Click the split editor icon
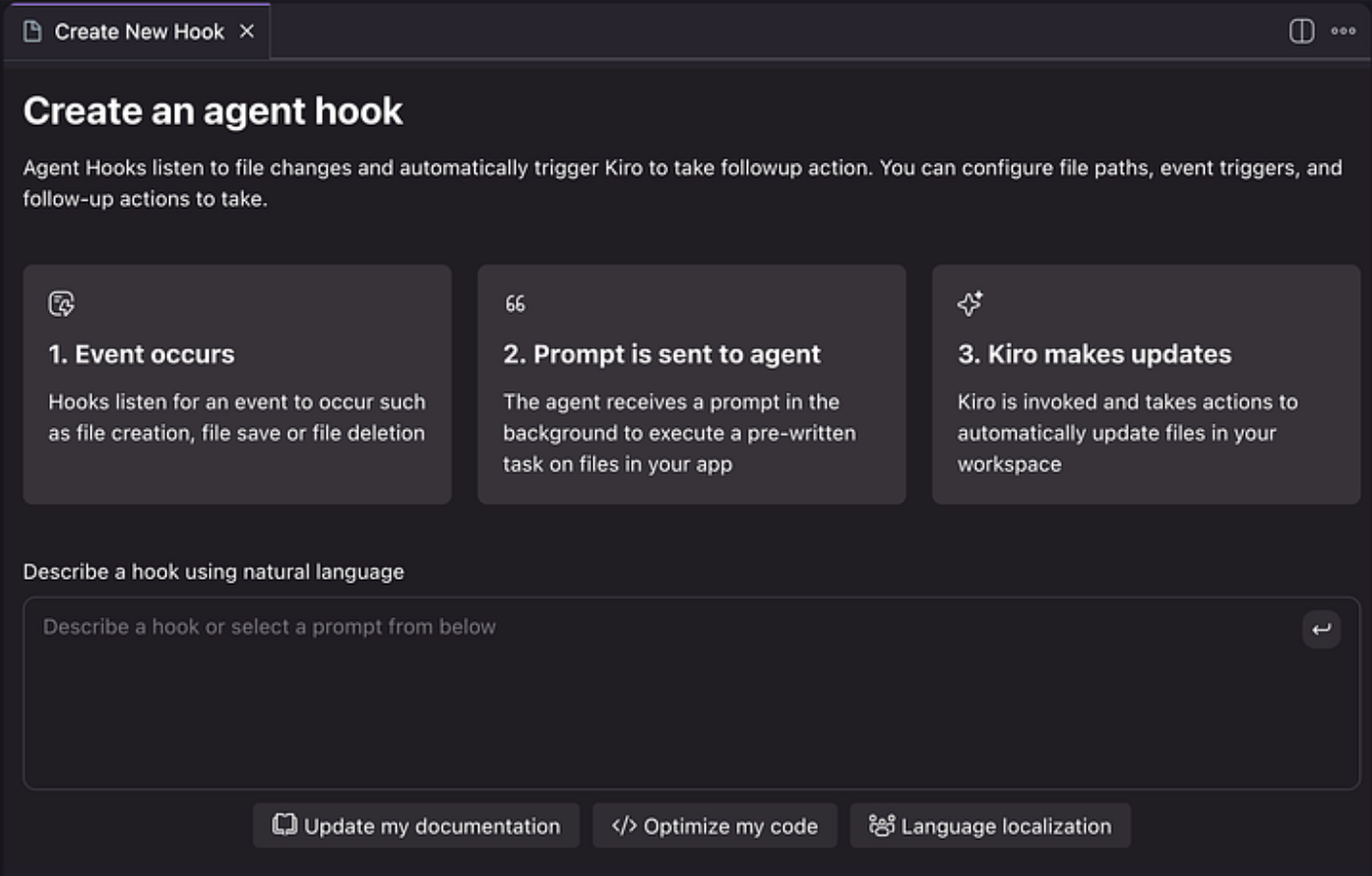 point(1301,31)
